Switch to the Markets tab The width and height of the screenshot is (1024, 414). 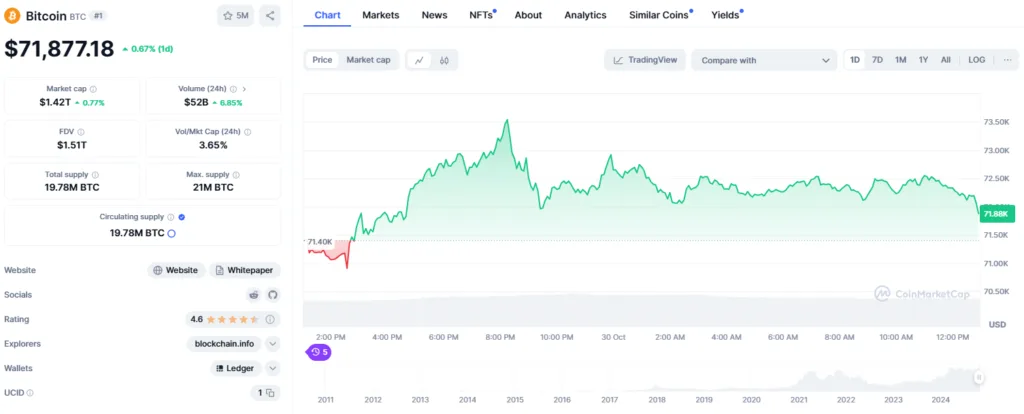coord(380,15)
